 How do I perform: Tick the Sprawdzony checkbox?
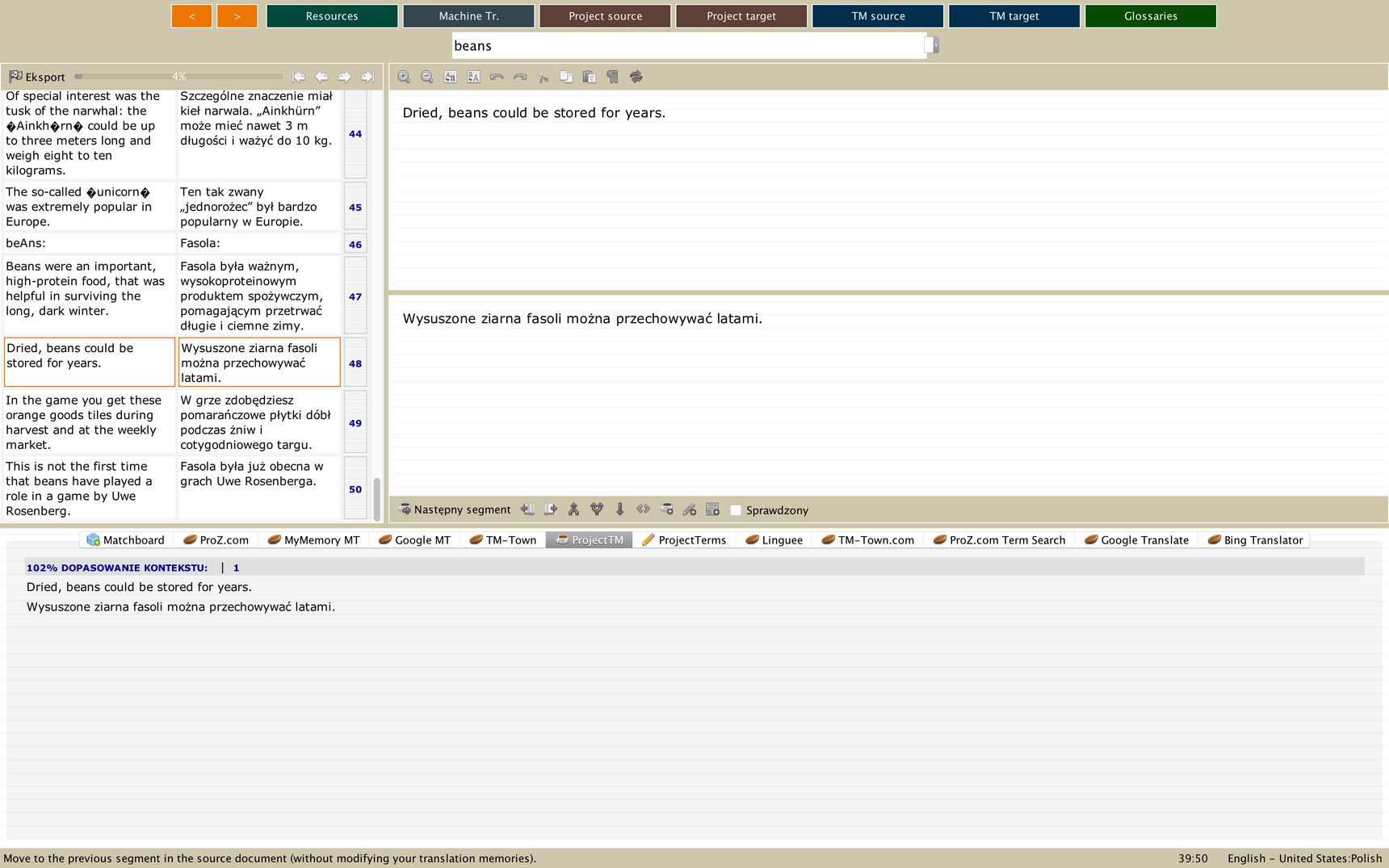[x=736, y=510]
